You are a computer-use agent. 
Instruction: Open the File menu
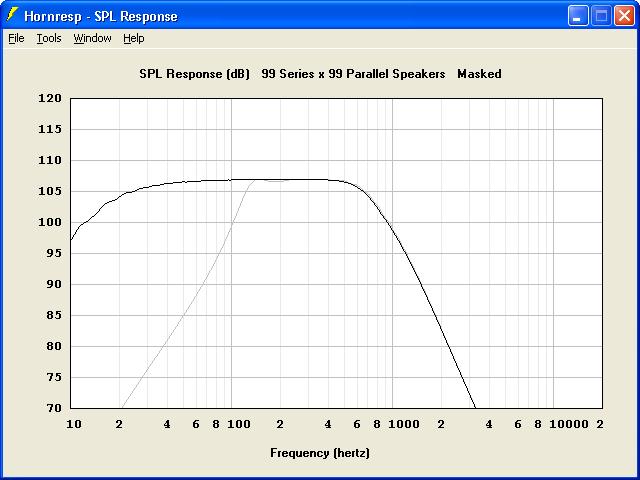coord(16,38)
